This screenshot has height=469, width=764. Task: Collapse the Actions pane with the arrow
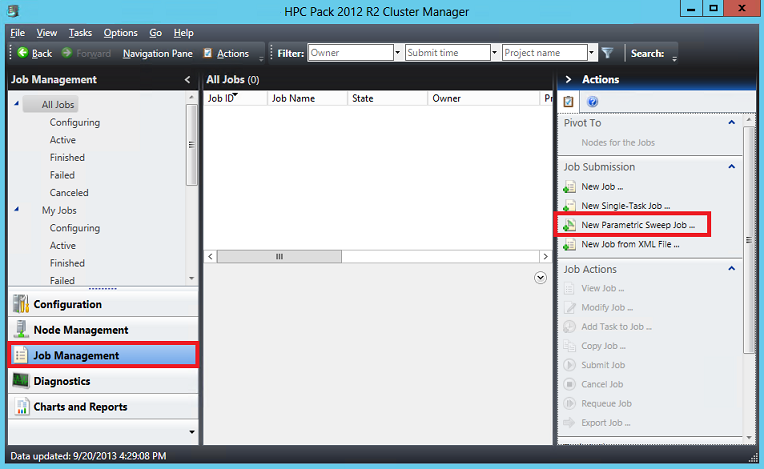[x=568, y=79]
